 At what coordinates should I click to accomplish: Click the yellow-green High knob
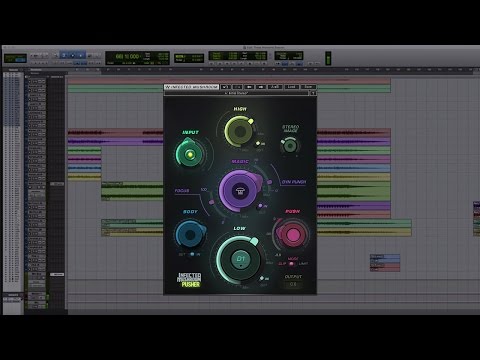pyautogui.click(x=239, y=132)
